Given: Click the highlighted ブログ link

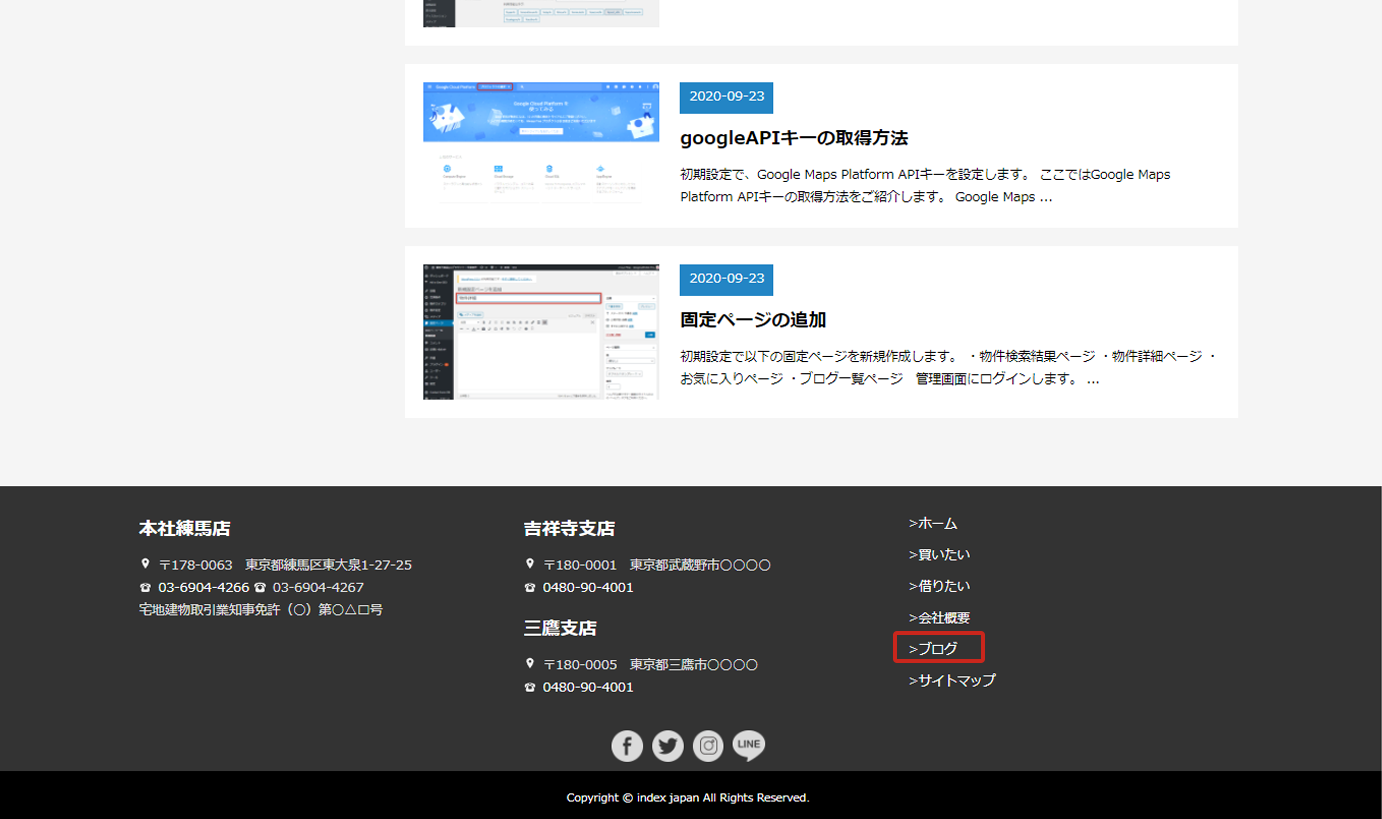Looking at the screenshot, I should coord(938,648).
